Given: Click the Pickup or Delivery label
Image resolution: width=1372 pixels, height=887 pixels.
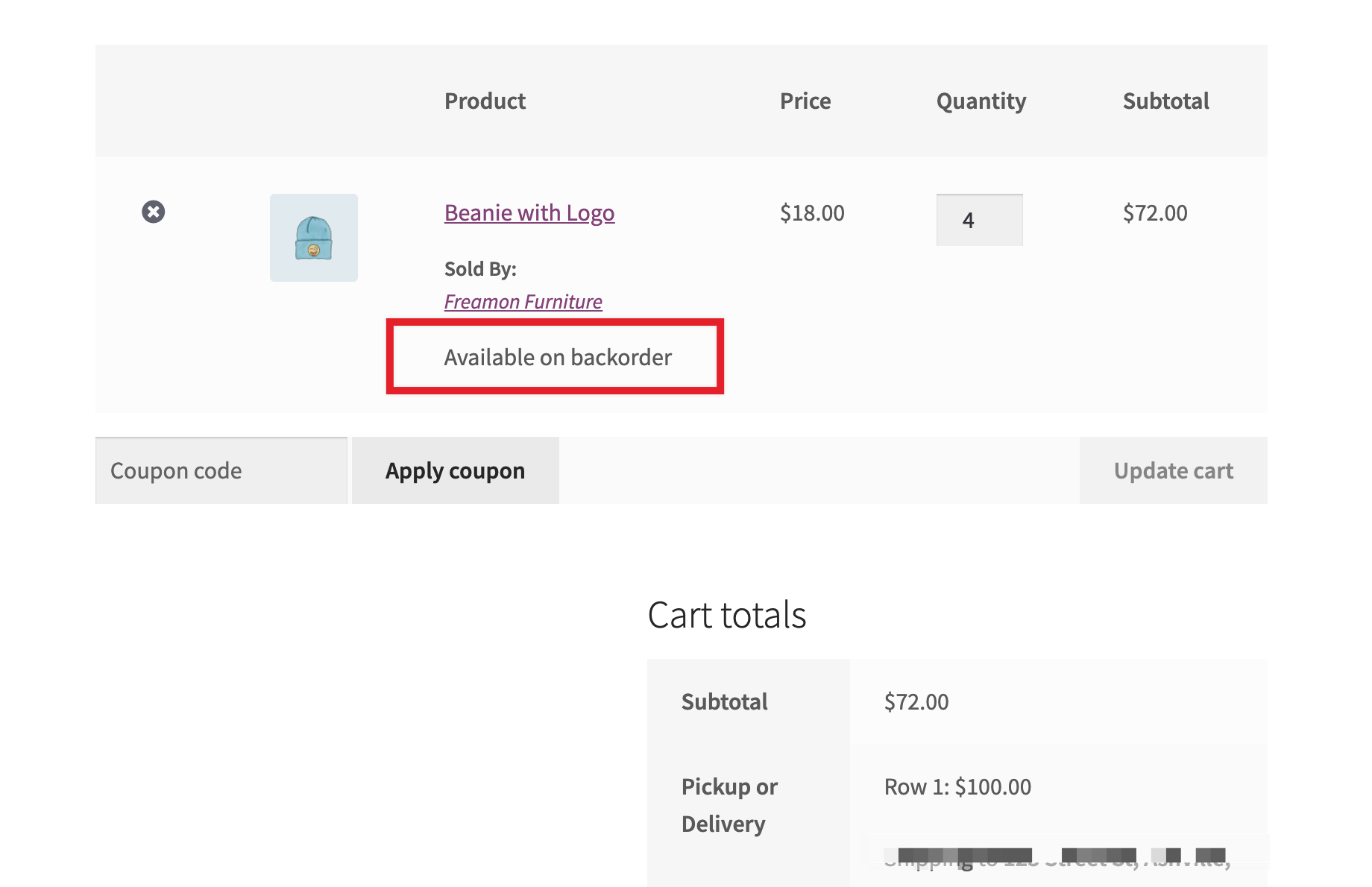Looking at the screenshot, I should click(729, 804).
